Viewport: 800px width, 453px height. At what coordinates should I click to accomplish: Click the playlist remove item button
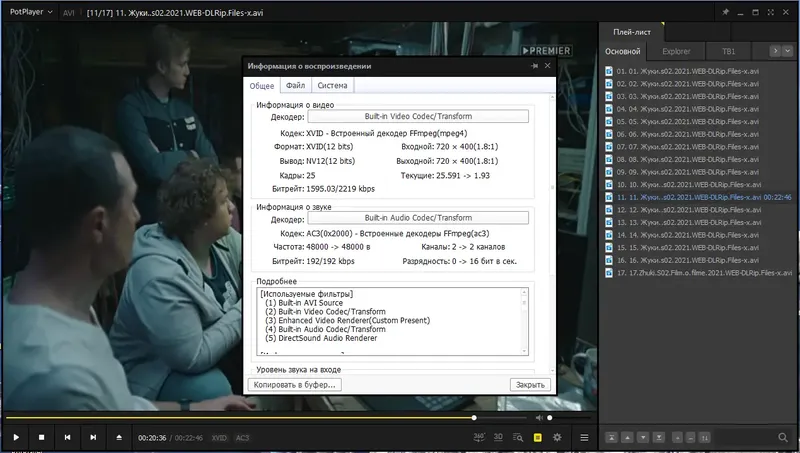point(691,437)
